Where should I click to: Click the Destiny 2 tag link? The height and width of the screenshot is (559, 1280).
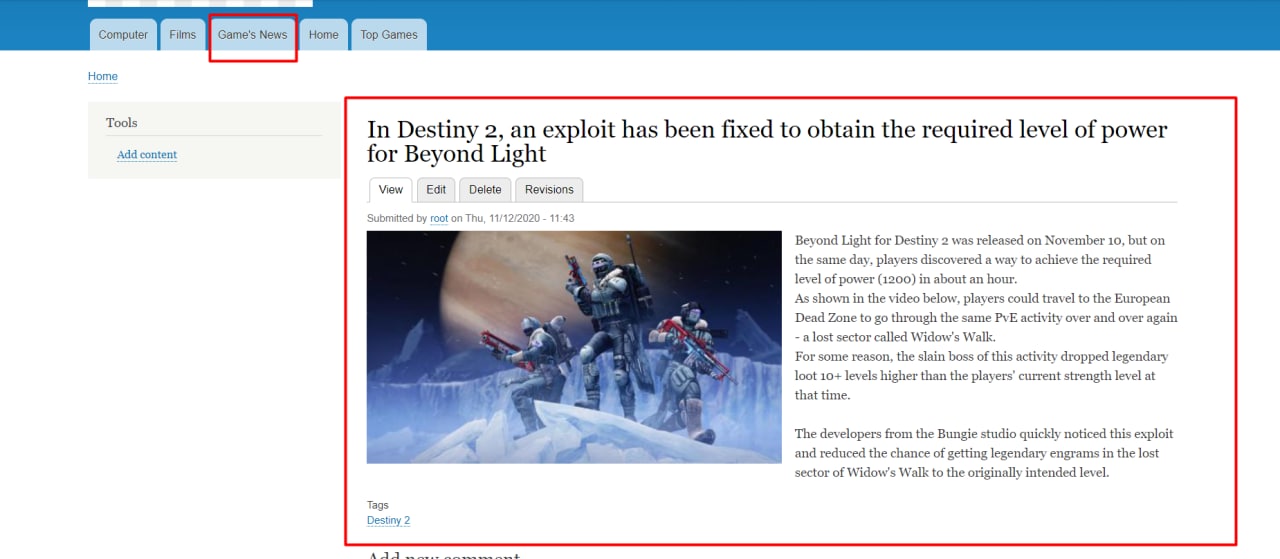(x=388, y=521)
